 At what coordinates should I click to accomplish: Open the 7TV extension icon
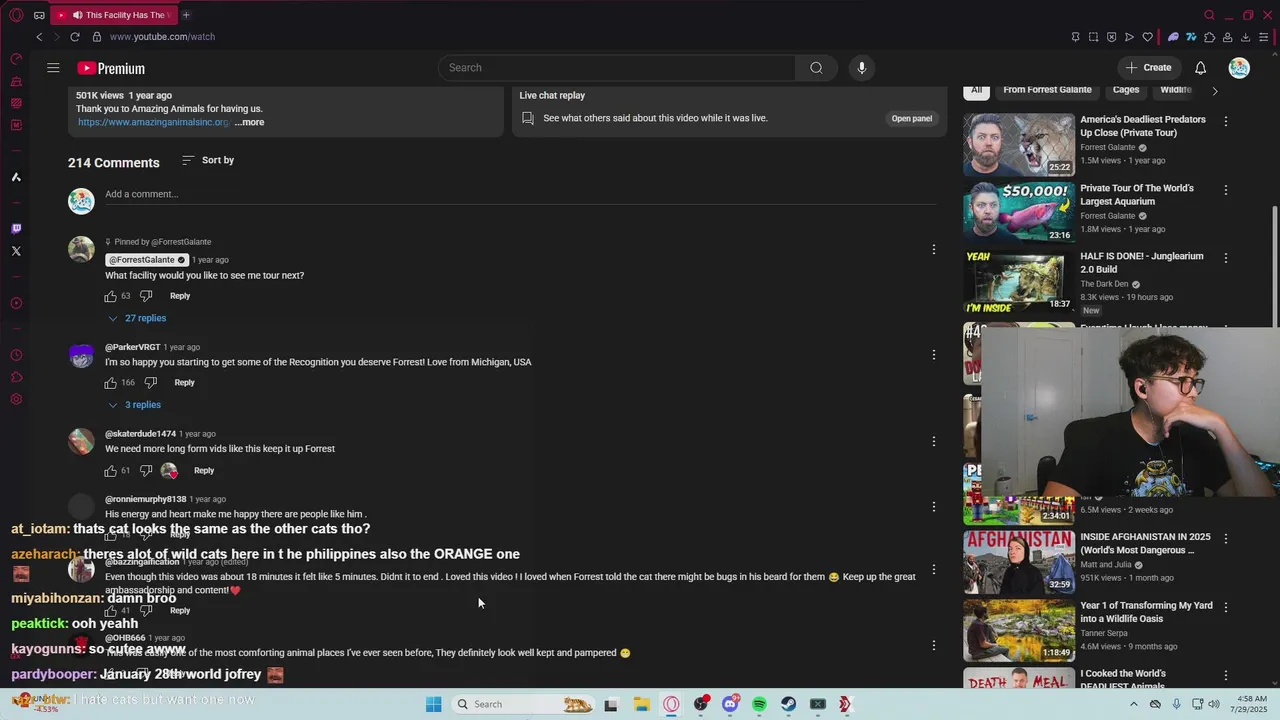(1192, 37)
